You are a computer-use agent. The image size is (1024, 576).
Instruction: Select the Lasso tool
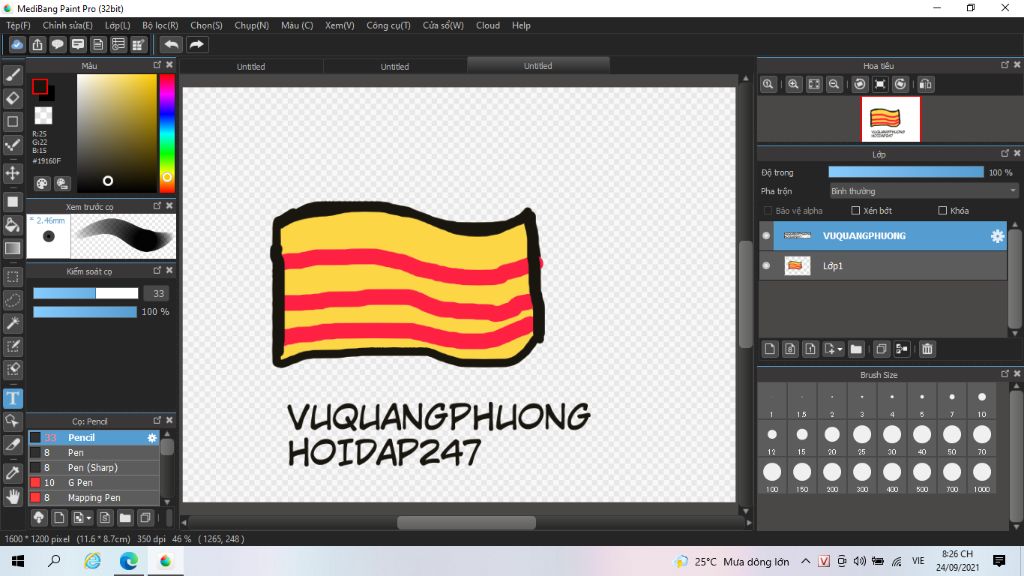pos(12,300)
